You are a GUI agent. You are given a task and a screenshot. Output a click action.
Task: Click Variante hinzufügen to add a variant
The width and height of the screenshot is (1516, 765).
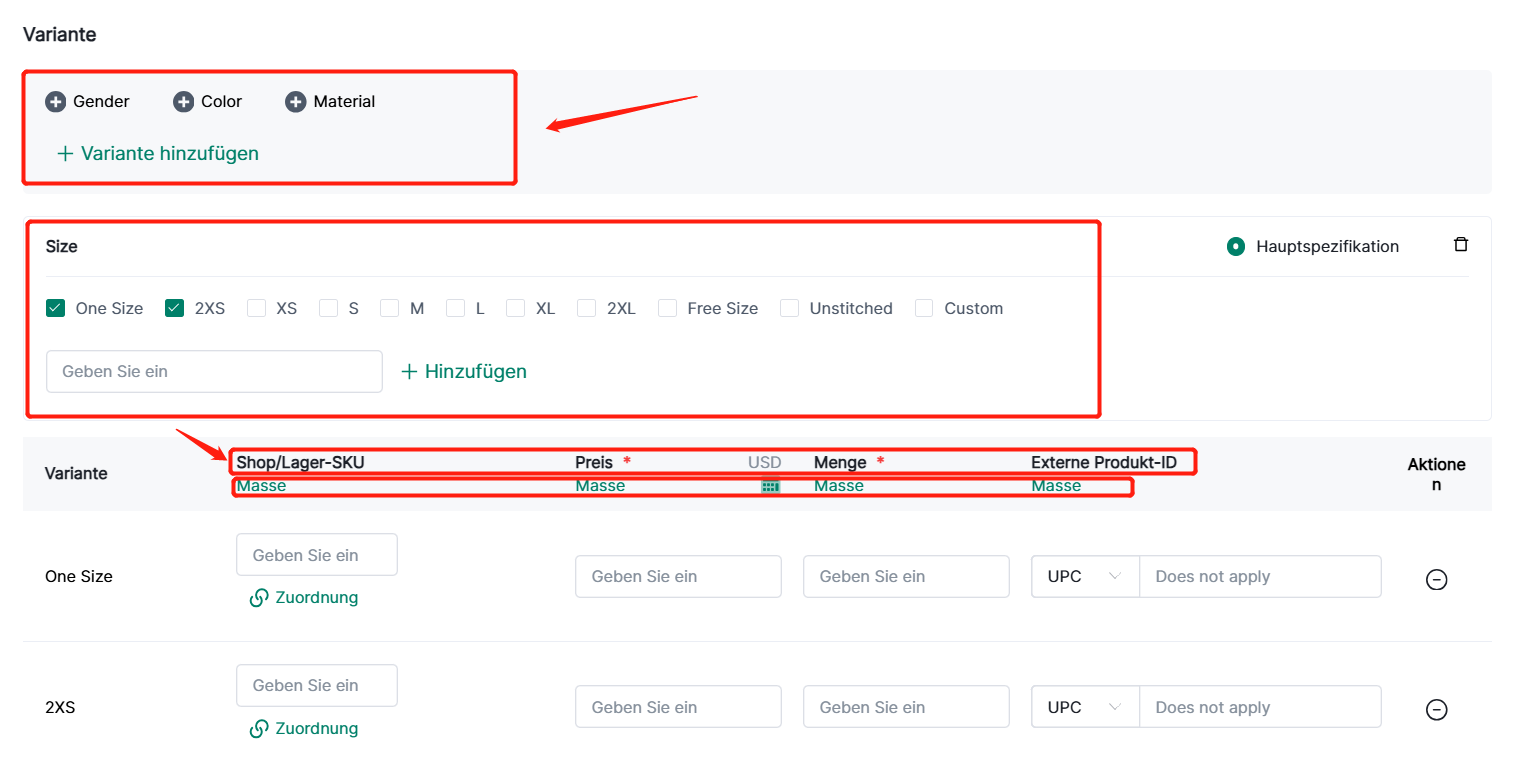tap(158, 154)
